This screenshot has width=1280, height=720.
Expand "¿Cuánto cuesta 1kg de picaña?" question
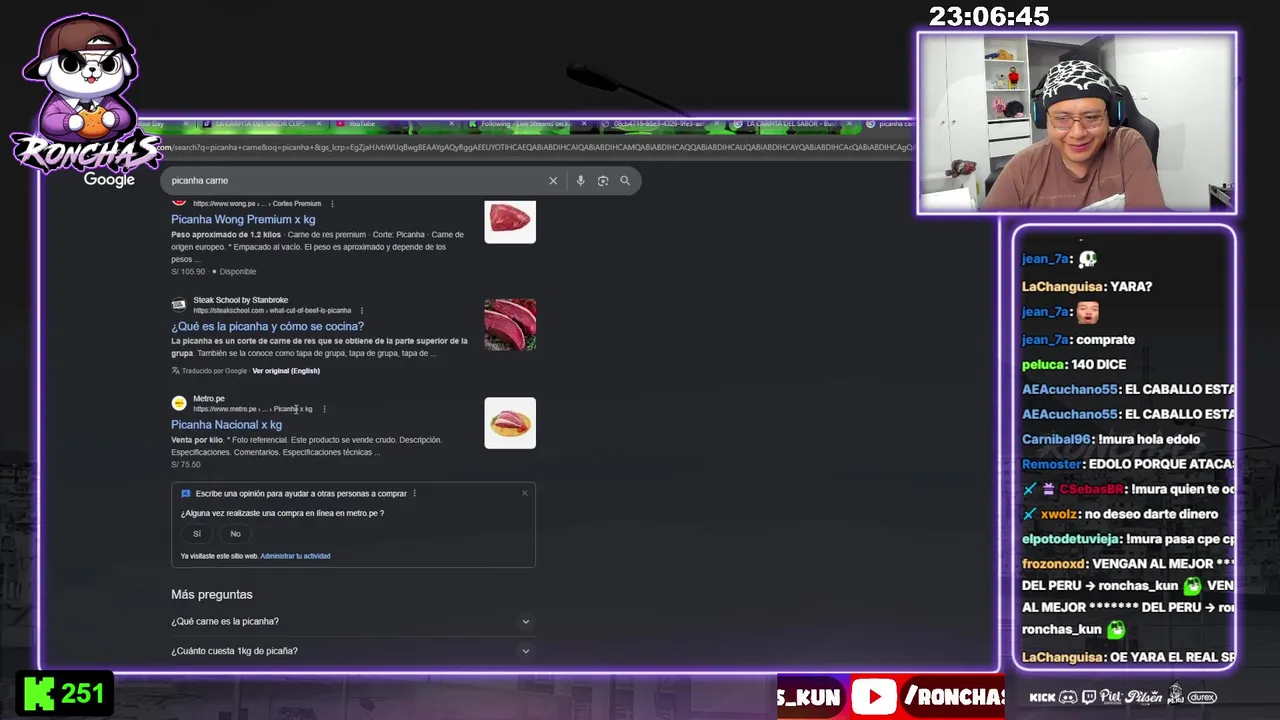(x=352, y=651)
